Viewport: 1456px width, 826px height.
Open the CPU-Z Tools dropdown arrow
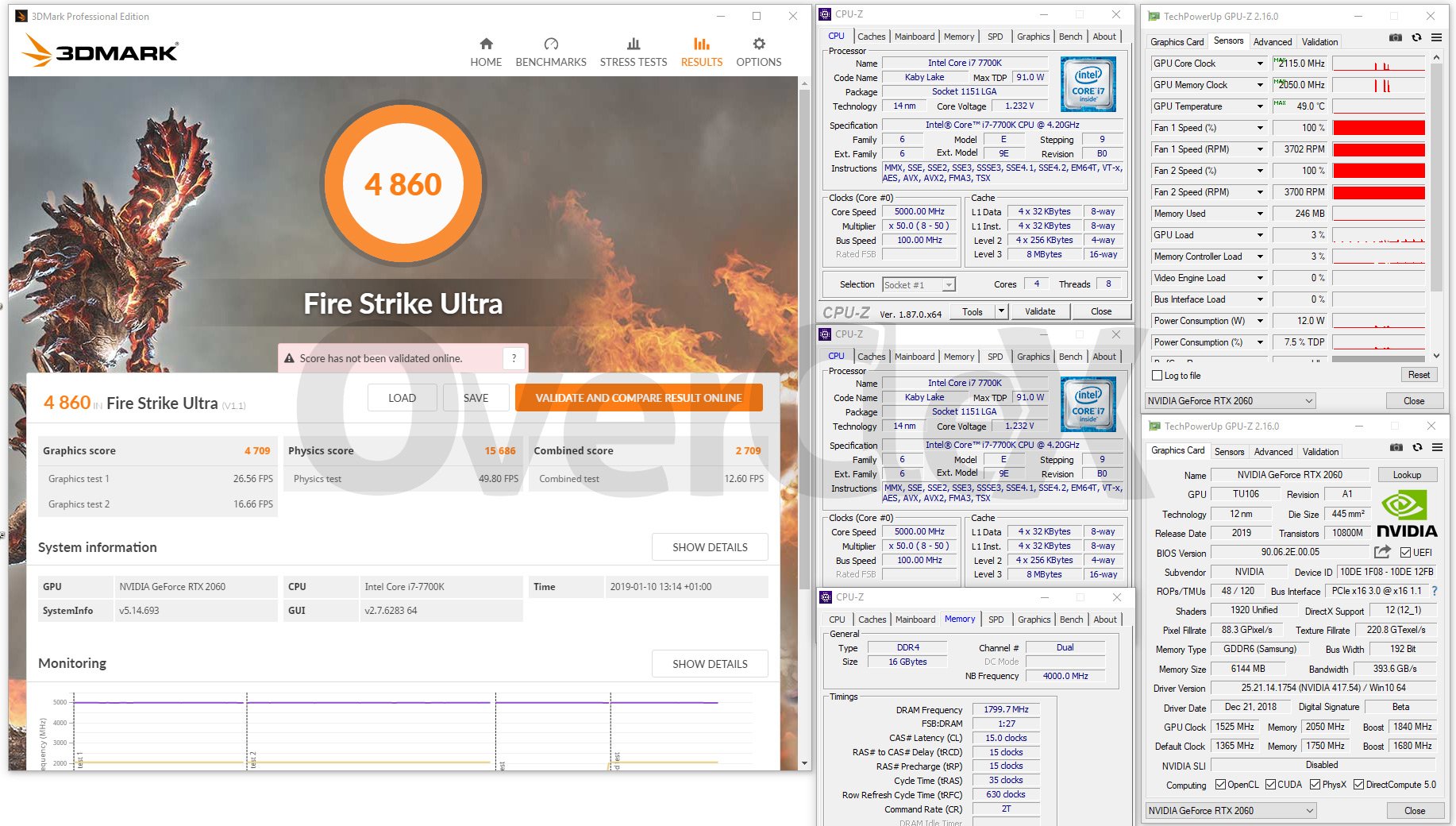click(x=1002, y=311)
